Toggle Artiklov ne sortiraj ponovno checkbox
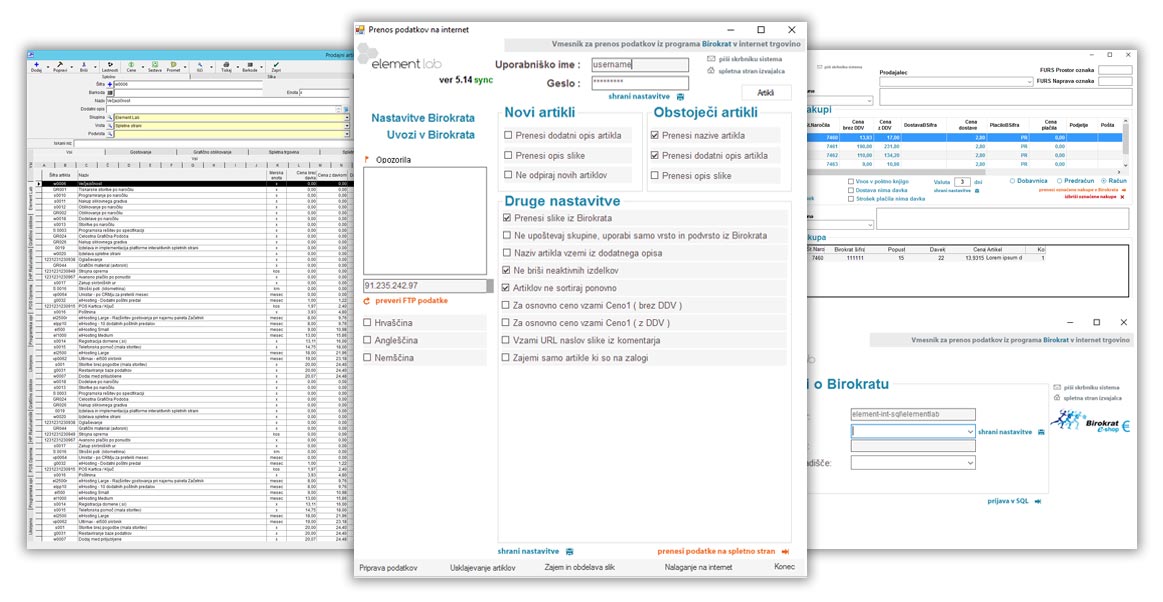This screenshot has height=602, width=1163. tap(507, 288)
